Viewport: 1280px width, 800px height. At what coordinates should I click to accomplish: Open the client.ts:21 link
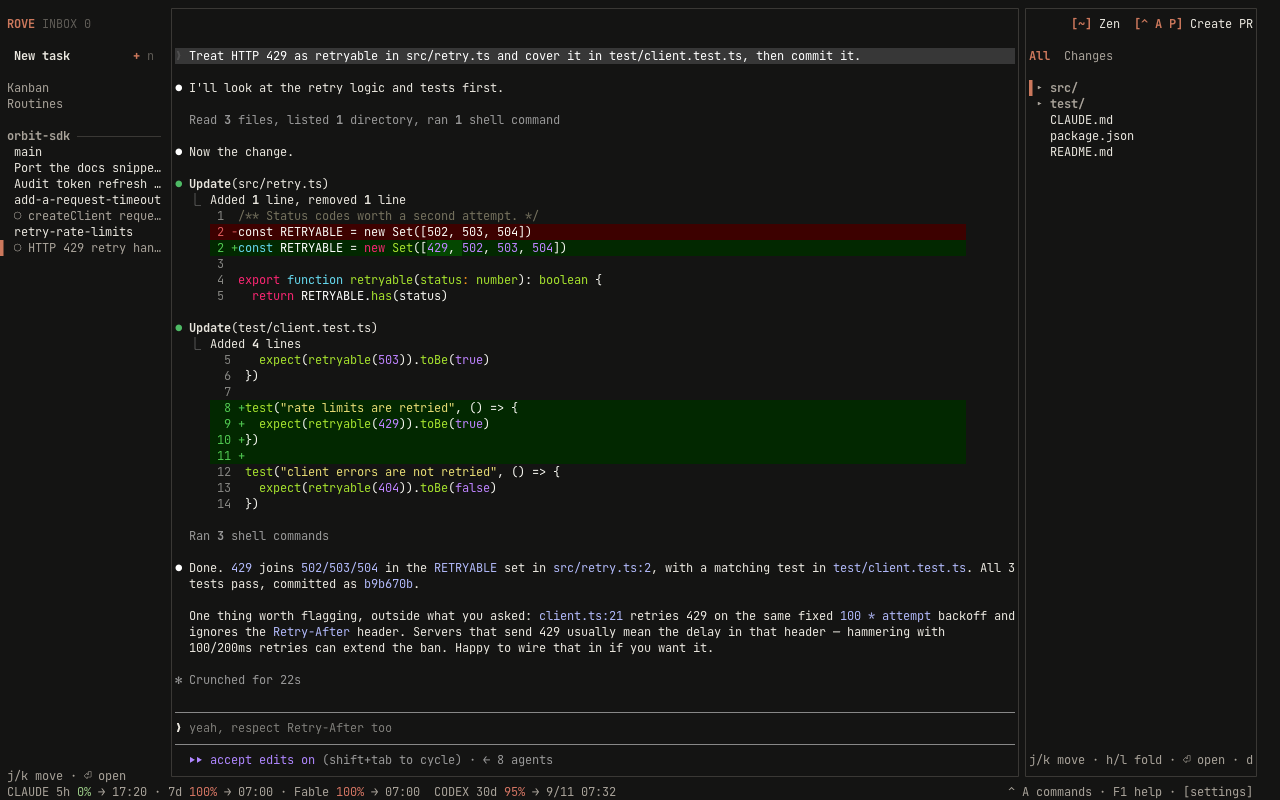[x=581, y=616]
